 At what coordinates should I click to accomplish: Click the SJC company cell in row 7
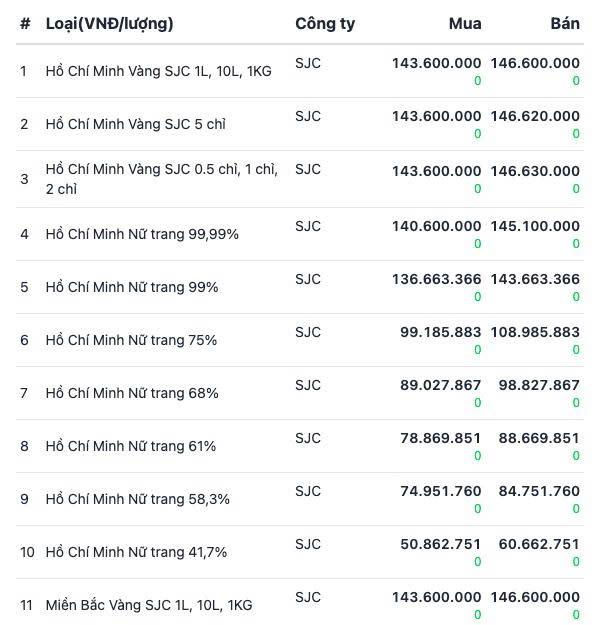308,385
